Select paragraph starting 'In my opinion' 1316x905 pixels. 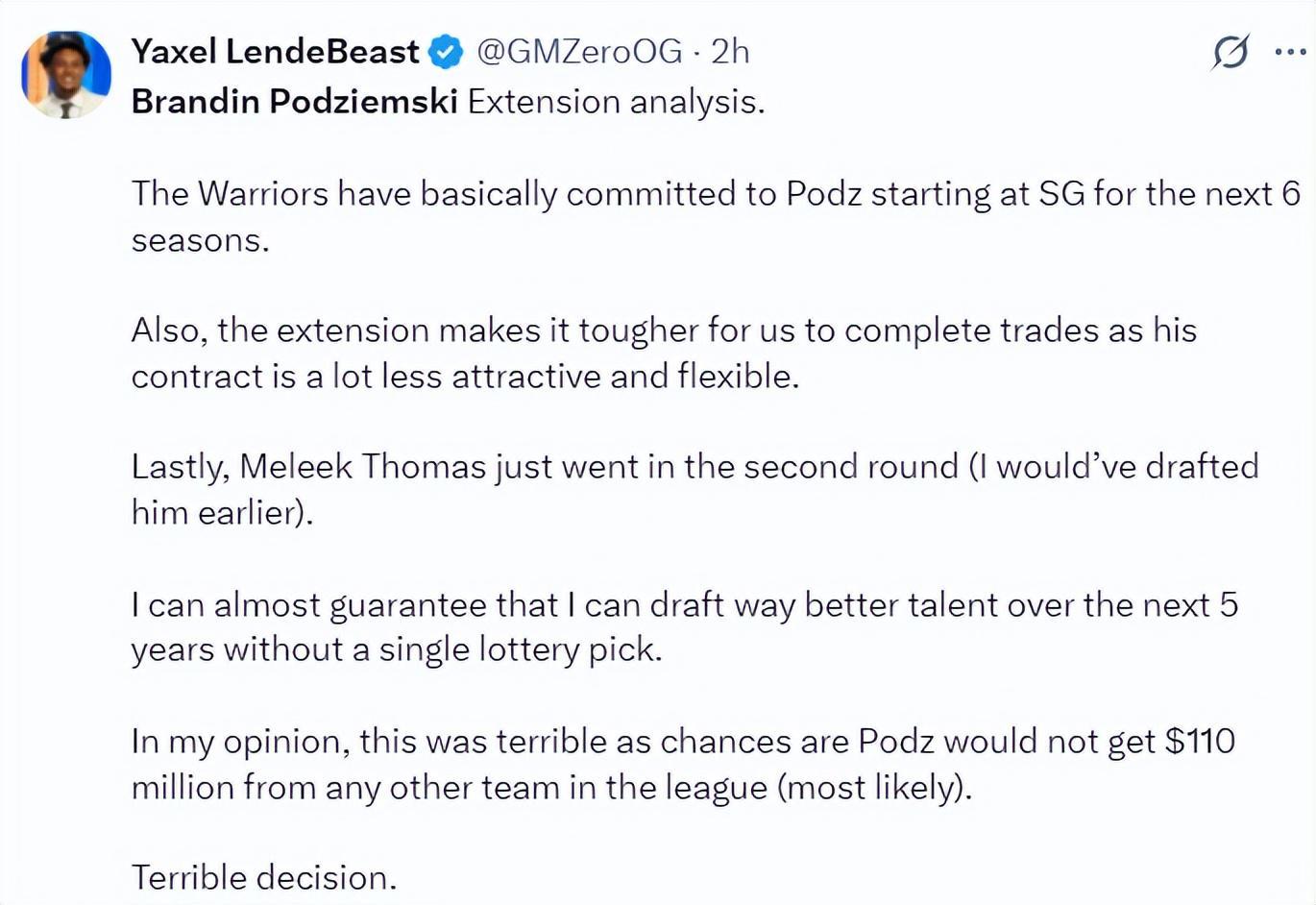(683, 764)
